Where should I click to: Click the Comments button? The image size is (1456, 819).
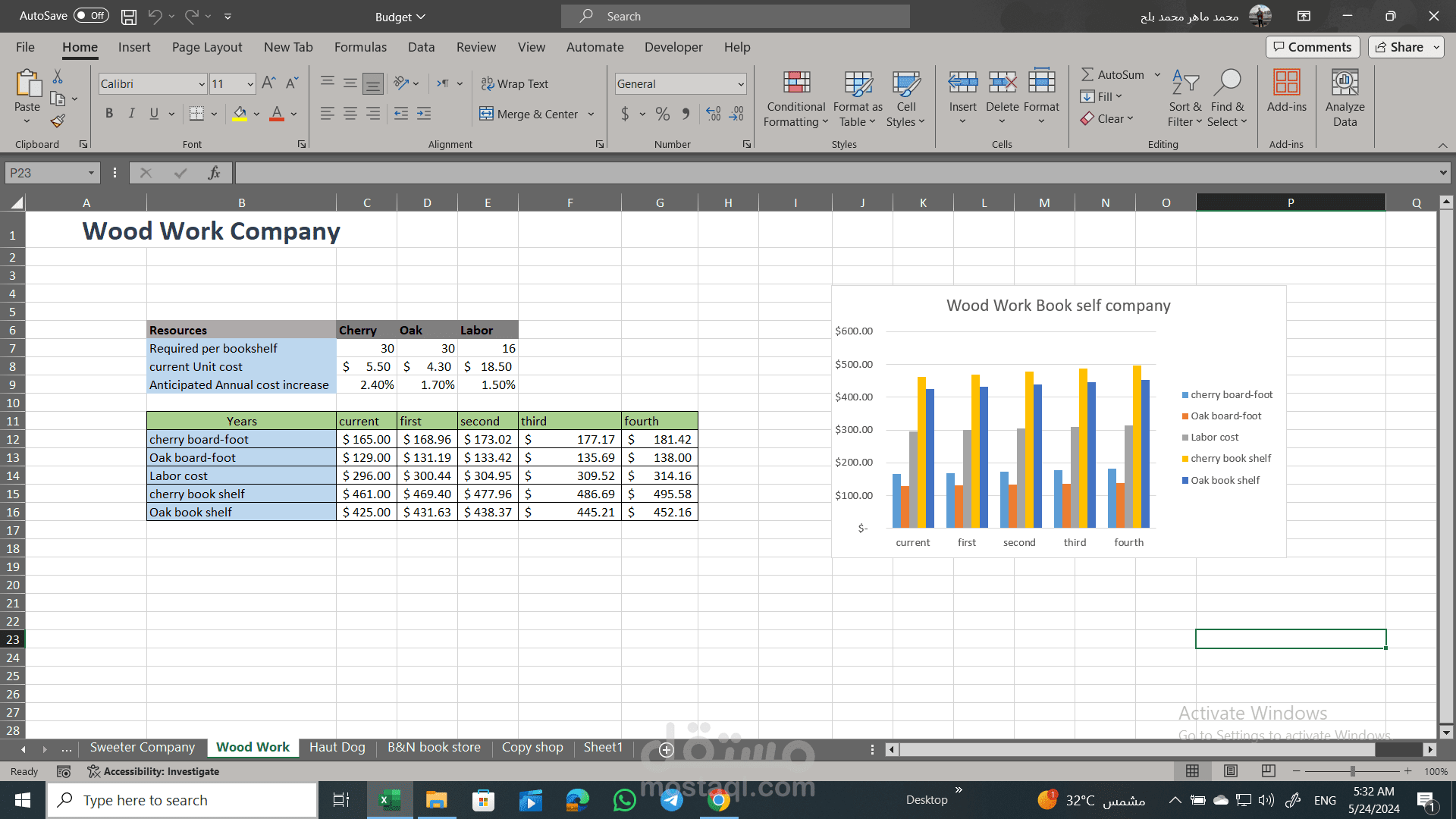[x=1312, y=47]
